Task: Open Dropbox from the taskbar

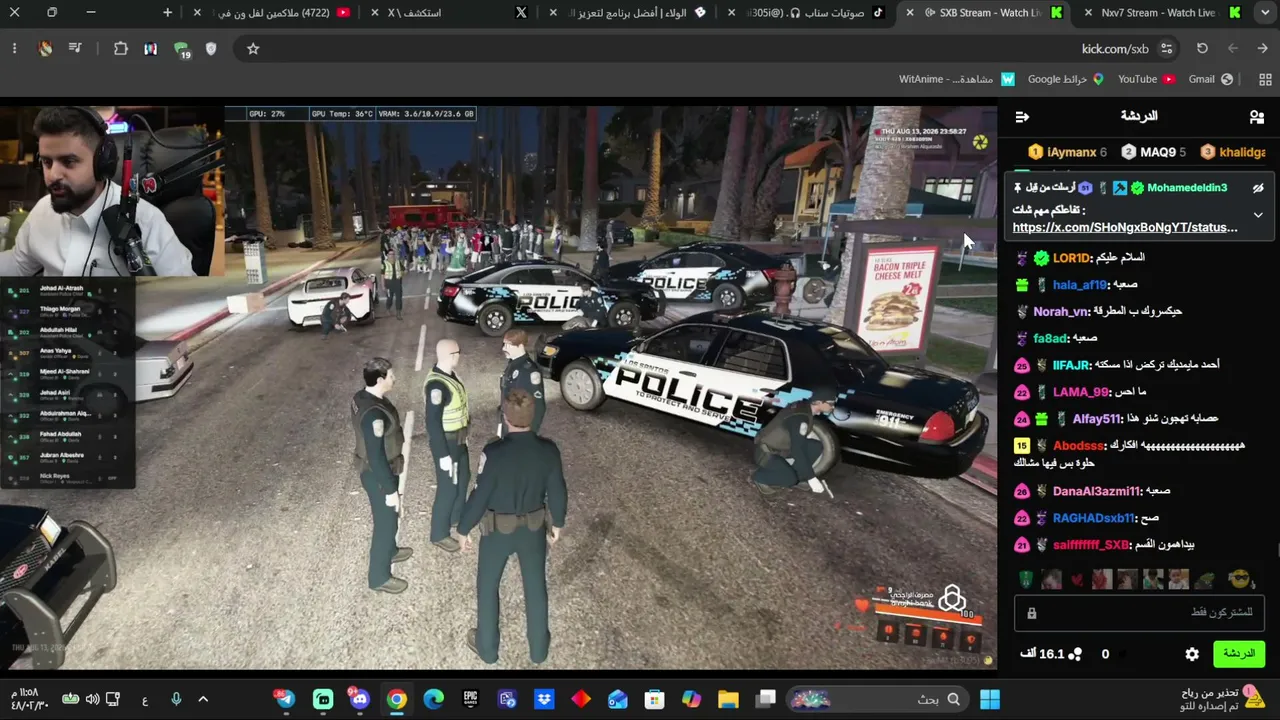Action: [x=544, y=699]
